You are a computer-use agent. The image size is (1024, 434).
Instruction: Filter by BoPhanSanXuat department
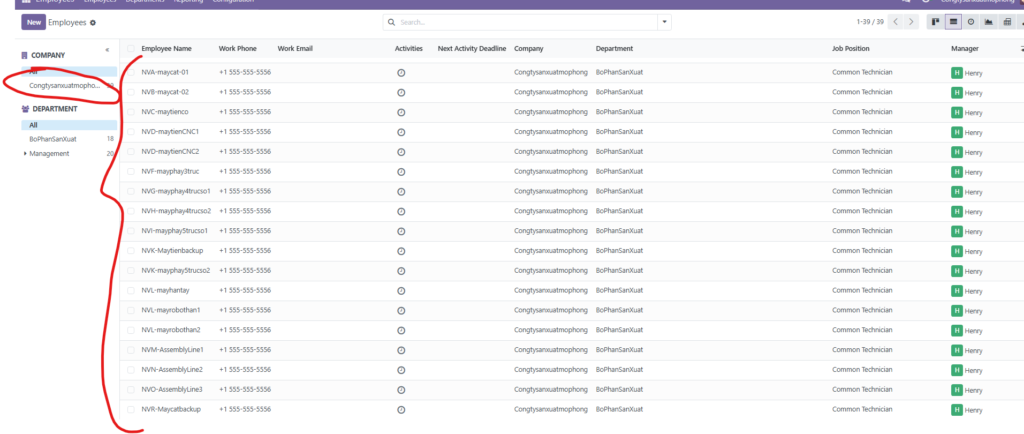coord(53,139)
